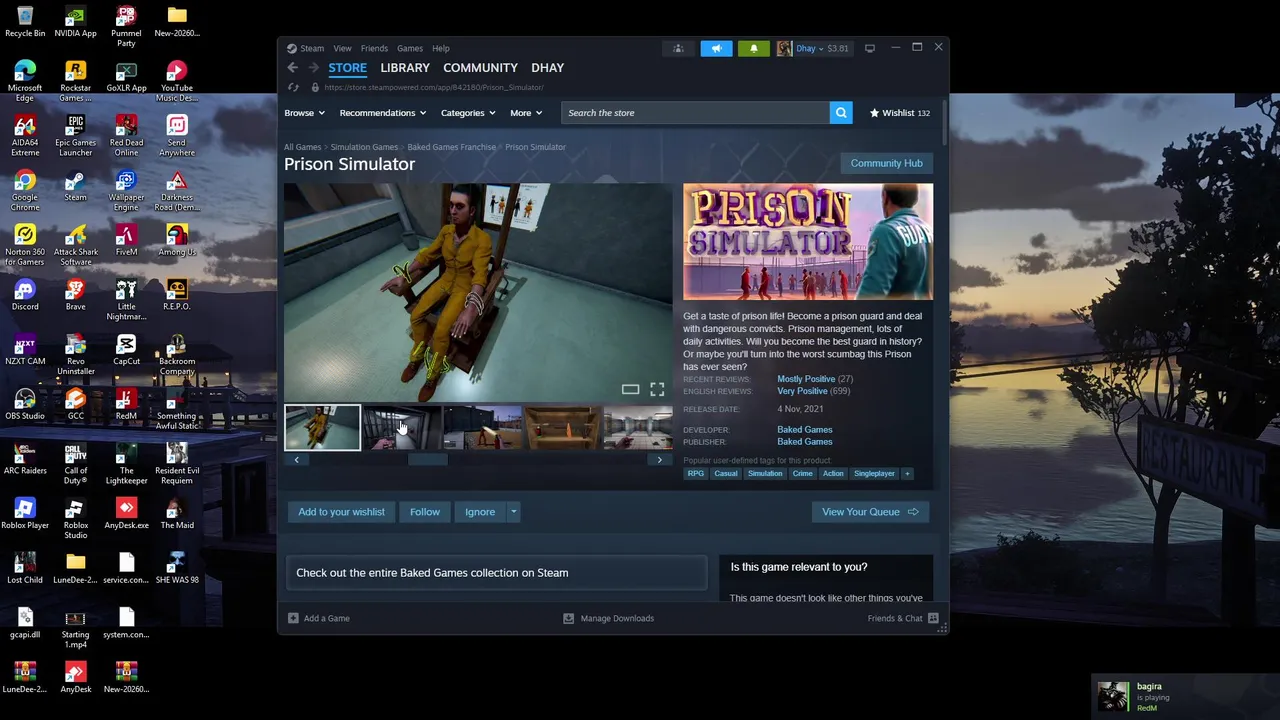Open Wishlist 132 link
1280x720 pixels.
(x=900, y=113)
